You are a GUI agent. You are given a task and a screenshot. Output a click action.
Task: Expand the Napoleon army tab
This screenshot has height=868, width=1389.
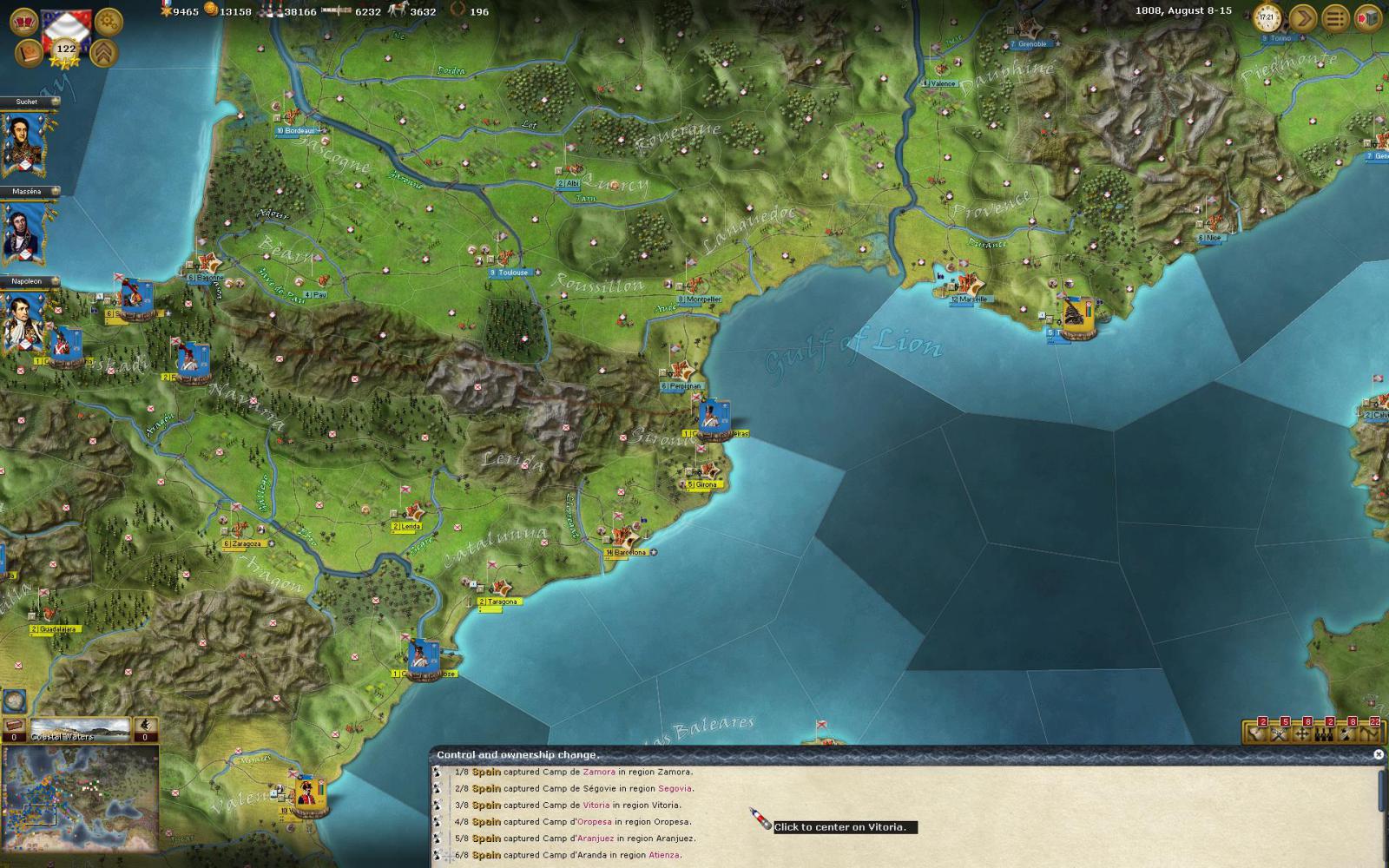click(55, 281)
